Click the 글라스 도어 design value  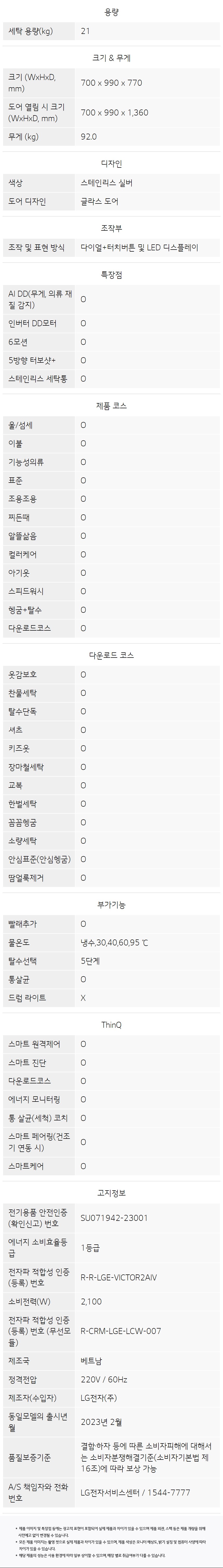pyautogui.click(x=100, y=201)
